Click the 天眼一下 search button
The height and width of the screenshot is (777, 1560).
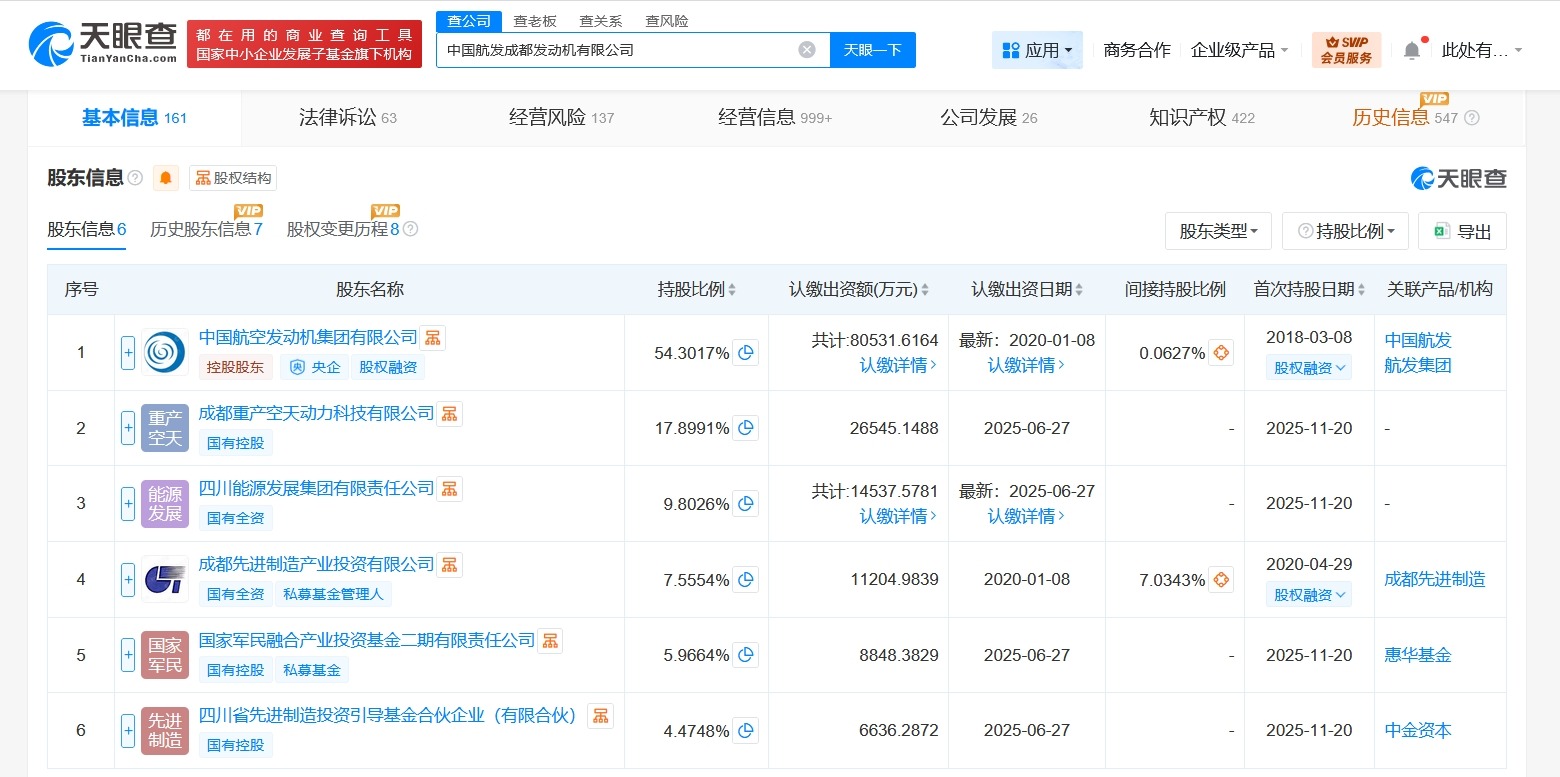click(x=872, y=48)
